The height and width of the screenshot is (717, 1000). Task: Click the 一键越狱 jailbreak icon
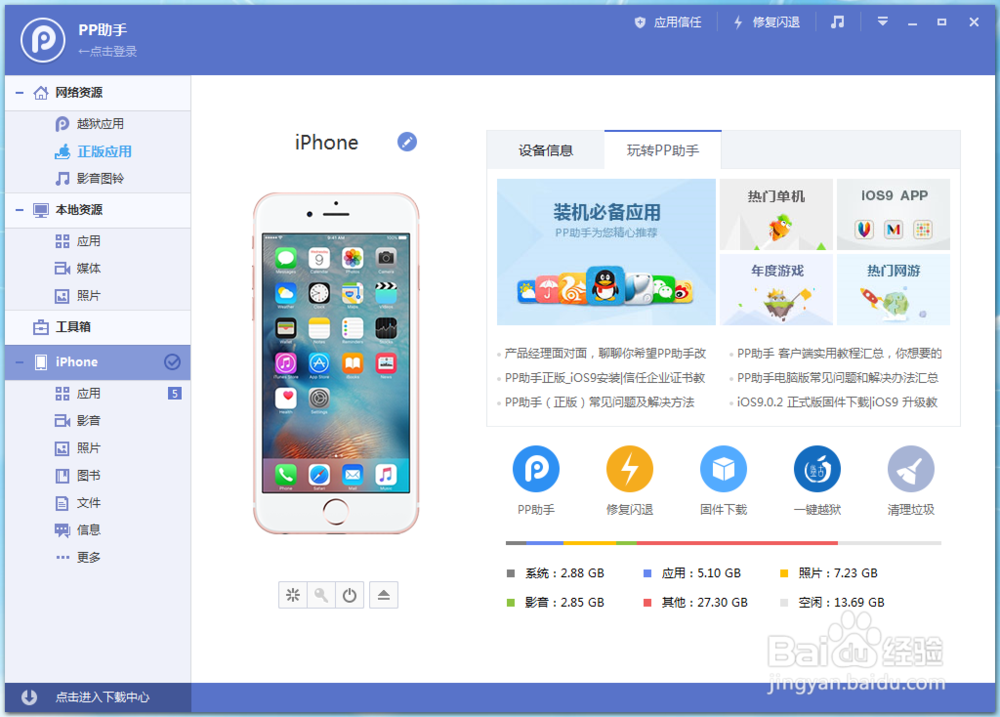[817, 469]
